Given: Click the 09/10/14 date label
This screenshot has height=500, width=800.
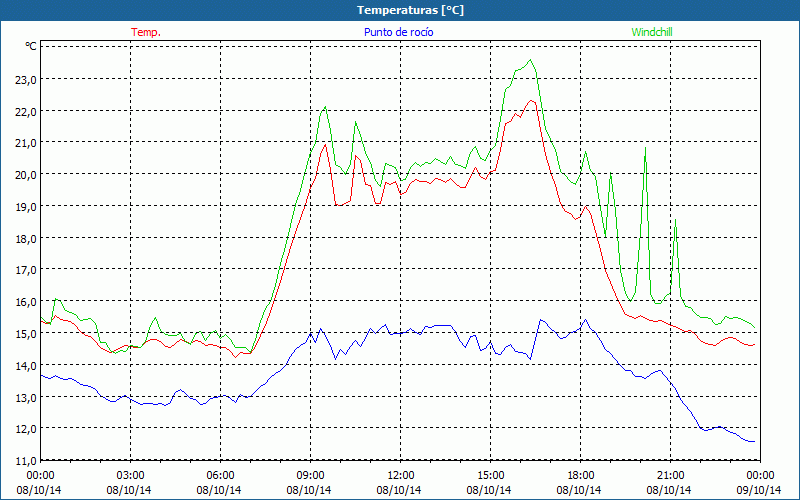Looking at the screenshot, I should click(759, 490).
